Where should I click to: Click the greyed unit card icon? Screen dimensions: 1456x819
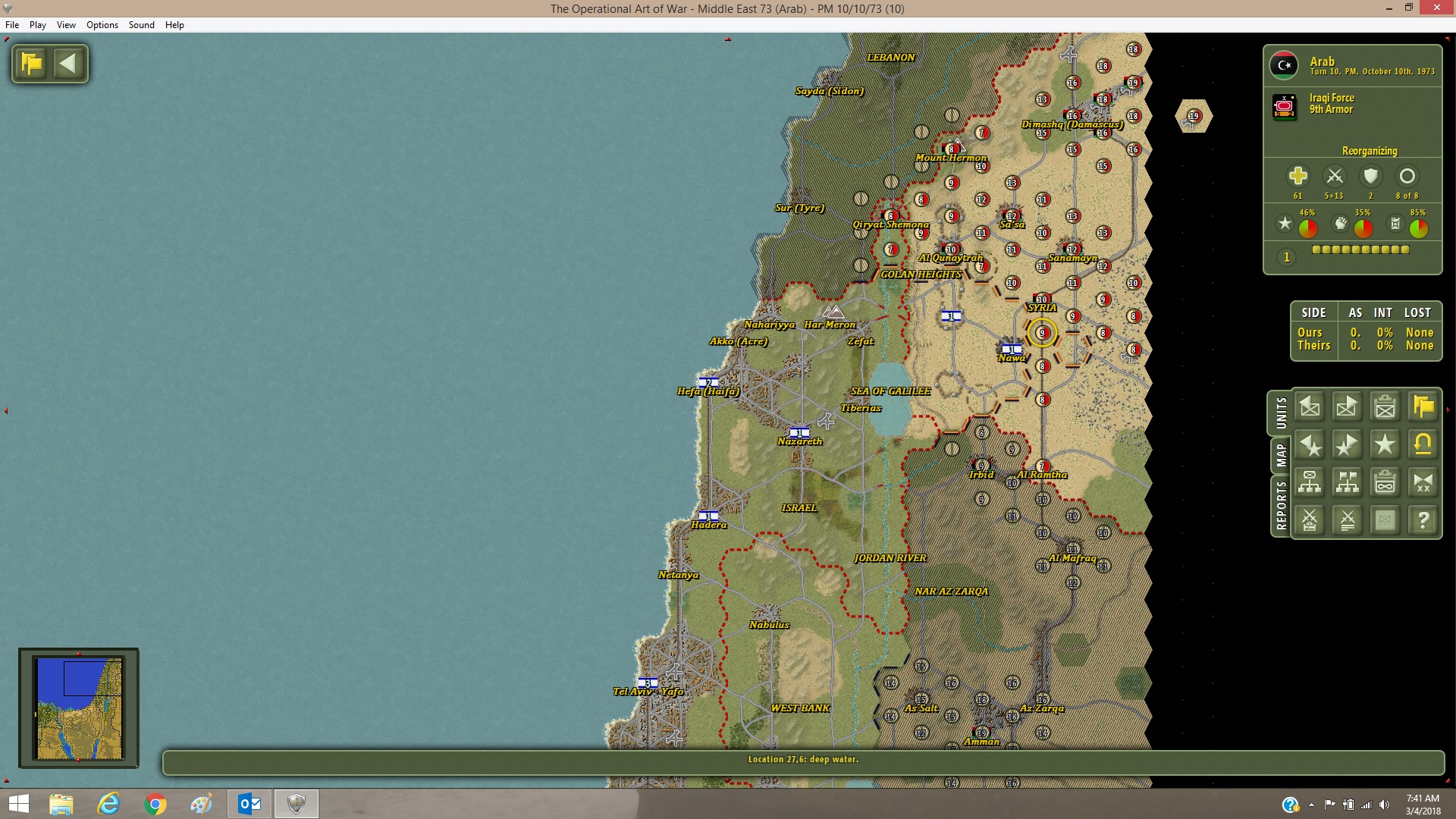(x=1385, y=520)
